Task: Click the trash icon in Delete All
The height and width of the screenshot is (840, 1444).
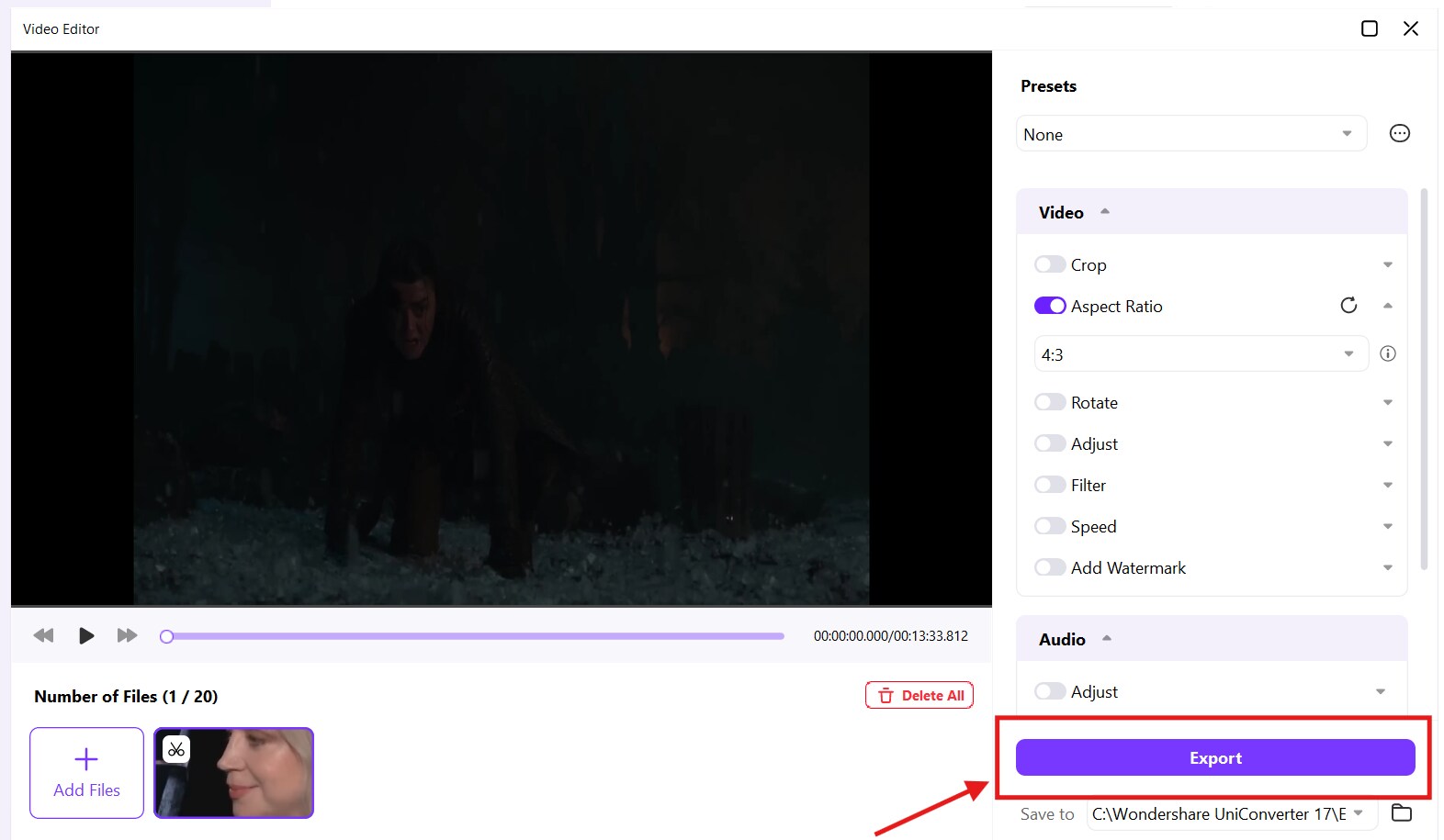Action: [886, 696]
